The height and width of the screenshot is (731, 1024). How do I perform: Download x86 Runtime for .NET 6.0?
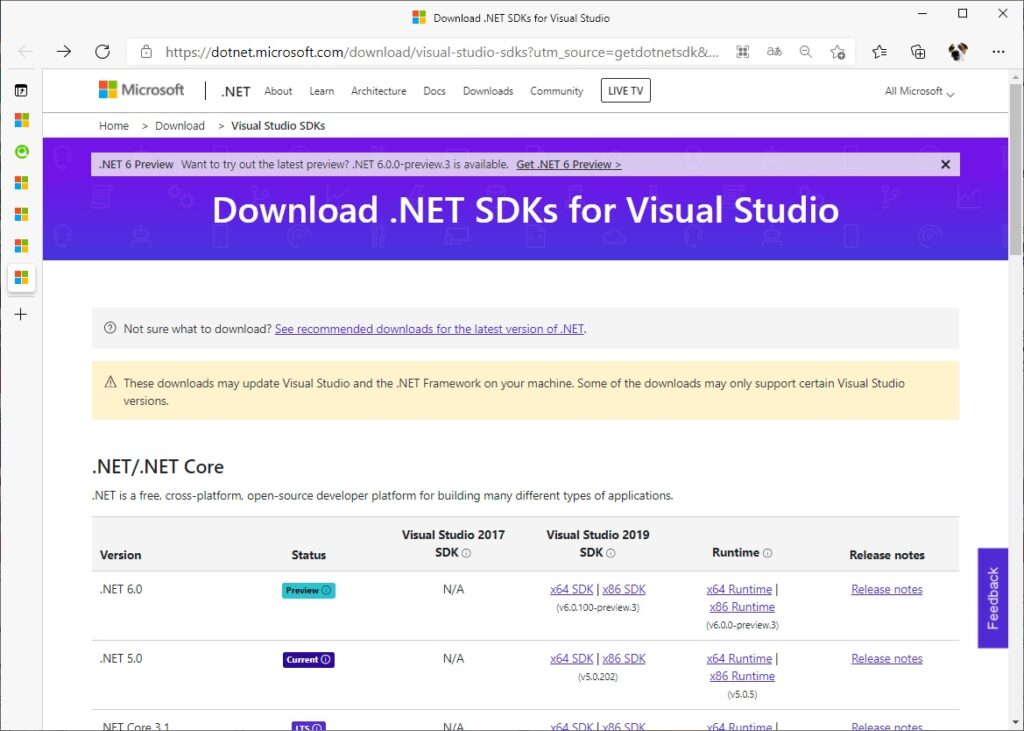[742, 607]
